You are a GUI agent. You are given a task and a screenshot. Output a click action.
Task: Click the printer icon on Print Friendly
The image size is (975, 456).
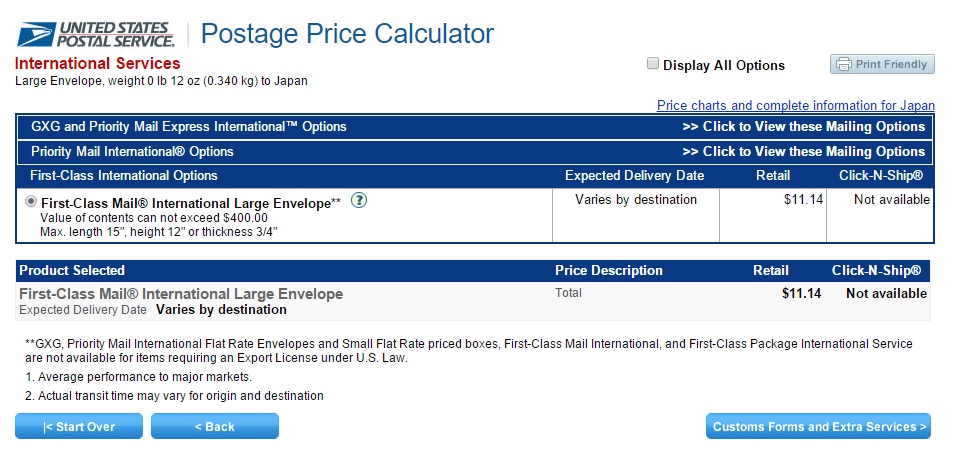pyautogui.click(x=844, y=64)
